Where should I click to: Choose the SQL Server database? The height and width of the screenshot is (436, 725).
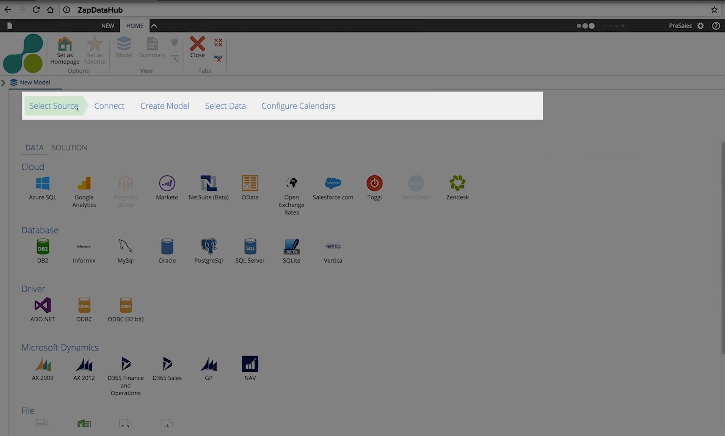pos(250,251)
